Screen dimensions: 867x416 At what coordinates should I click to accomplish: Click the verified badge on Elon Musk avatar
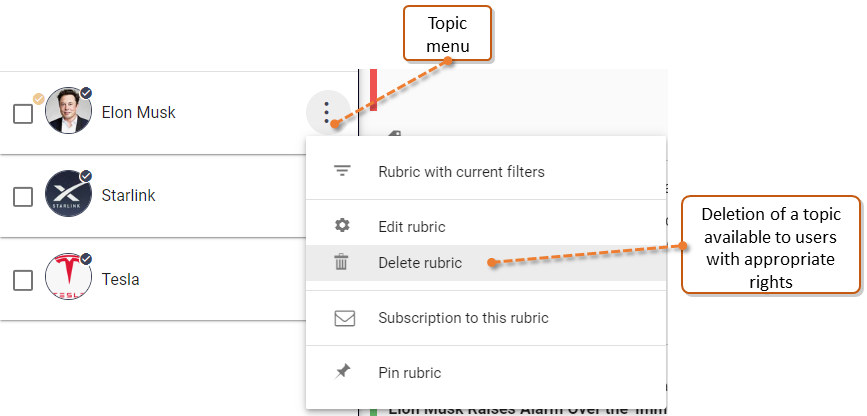[x=86, y=93]
